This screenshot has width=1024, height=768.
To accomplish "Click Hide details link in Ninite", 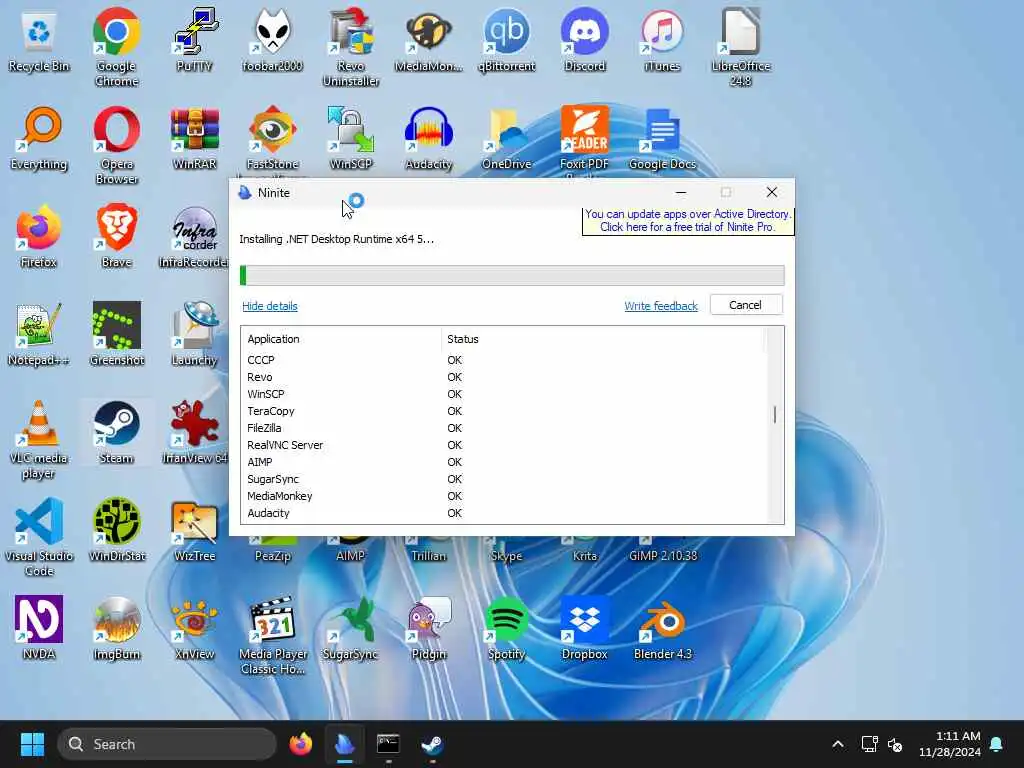I will tap(270, 306).
